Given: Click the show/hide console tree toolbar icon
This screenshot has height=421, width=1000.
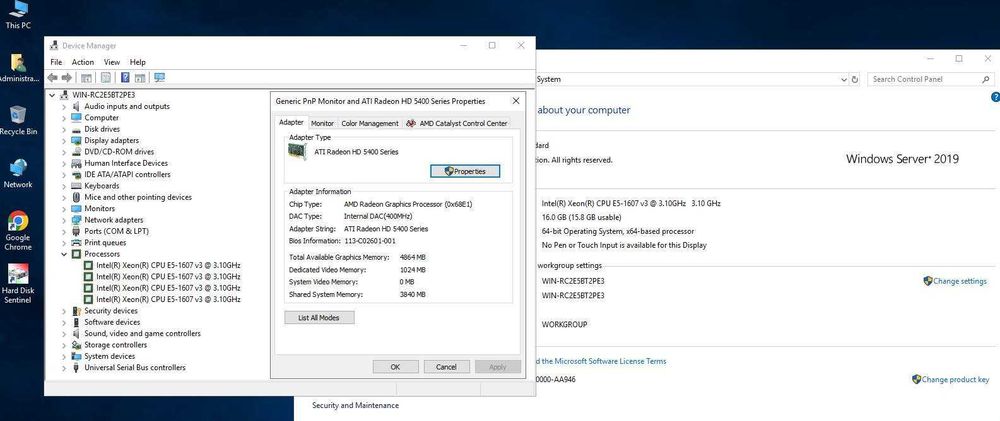Looking at the screenshot, I should click(x=86, y=77).
